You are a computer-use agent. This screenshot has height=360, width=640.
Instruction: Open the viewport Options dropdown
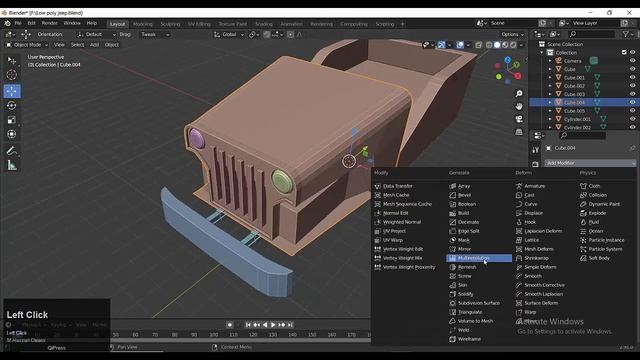click(512, 35)
